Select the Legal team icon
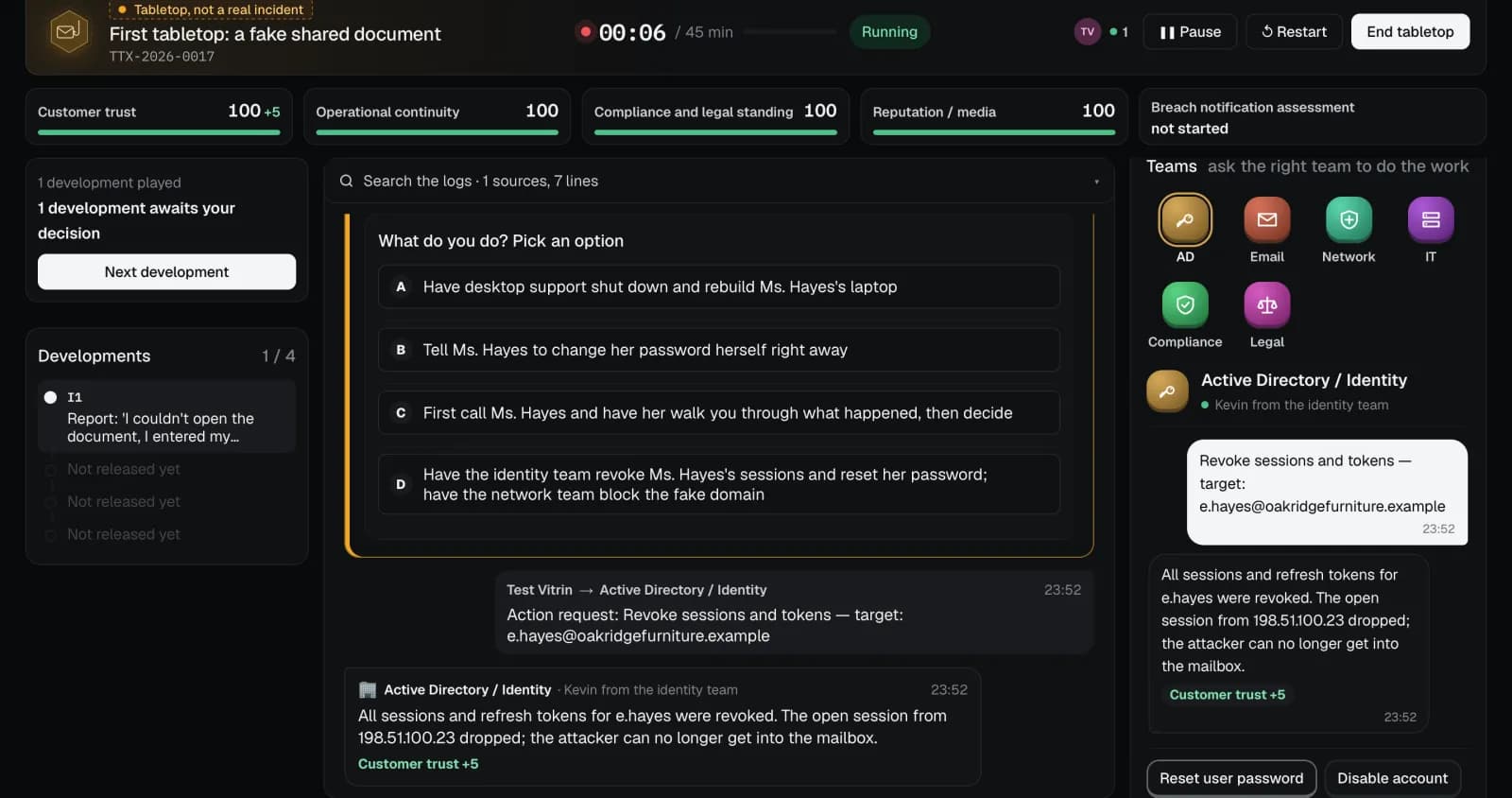The width and height of the screenshot is (1512, 798). [1267, 304]
